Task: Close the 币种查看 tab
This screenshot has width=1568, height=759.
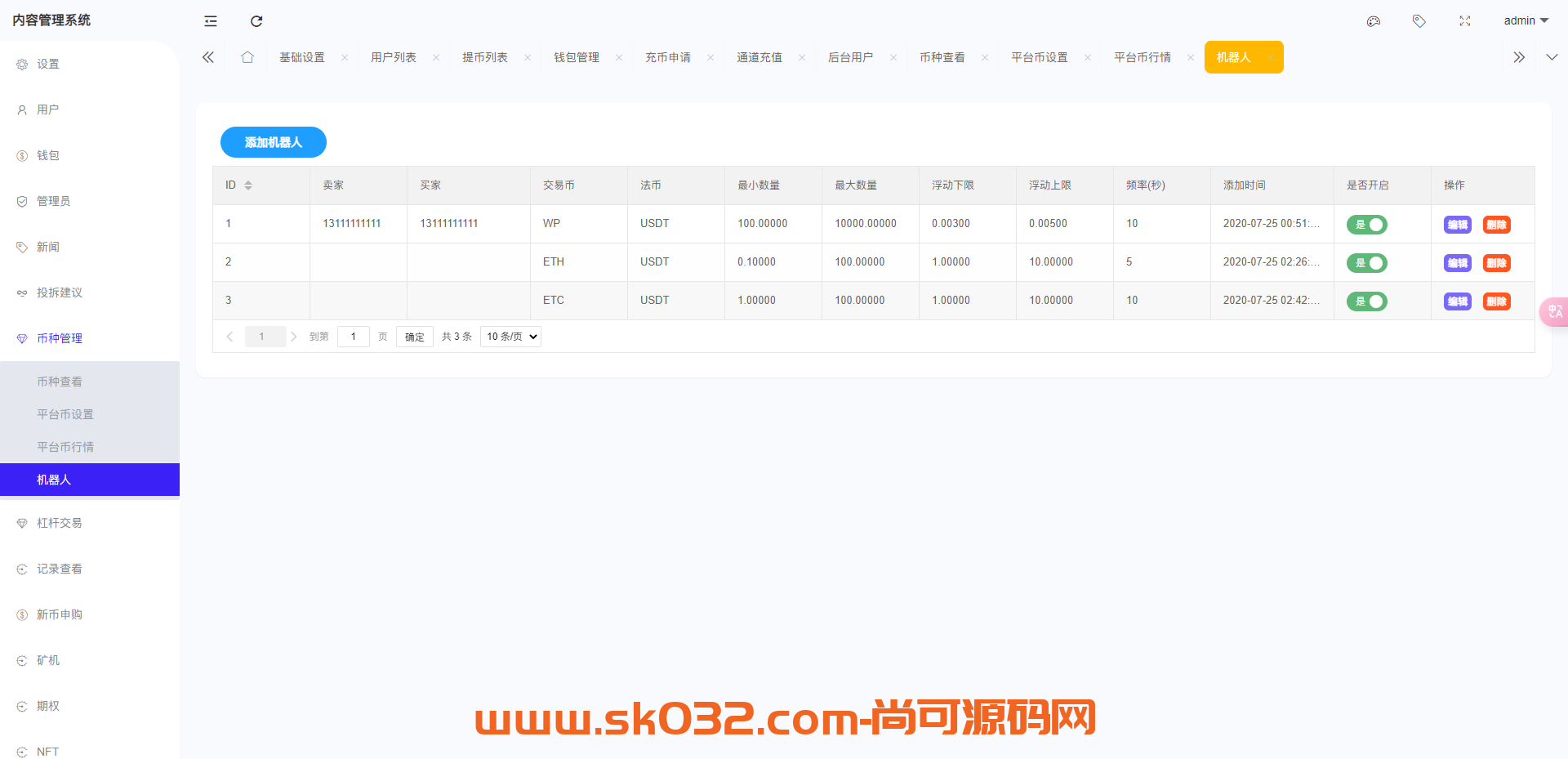Action: 985,57
